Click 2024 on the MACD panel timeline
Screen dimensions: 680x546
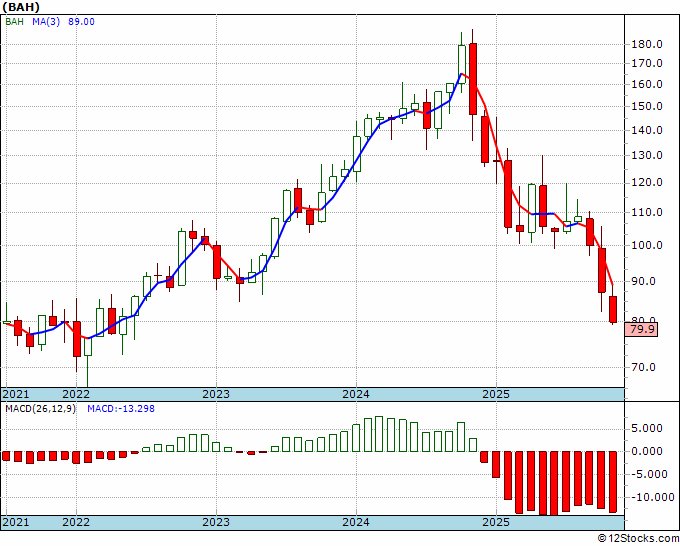(356, 522)
